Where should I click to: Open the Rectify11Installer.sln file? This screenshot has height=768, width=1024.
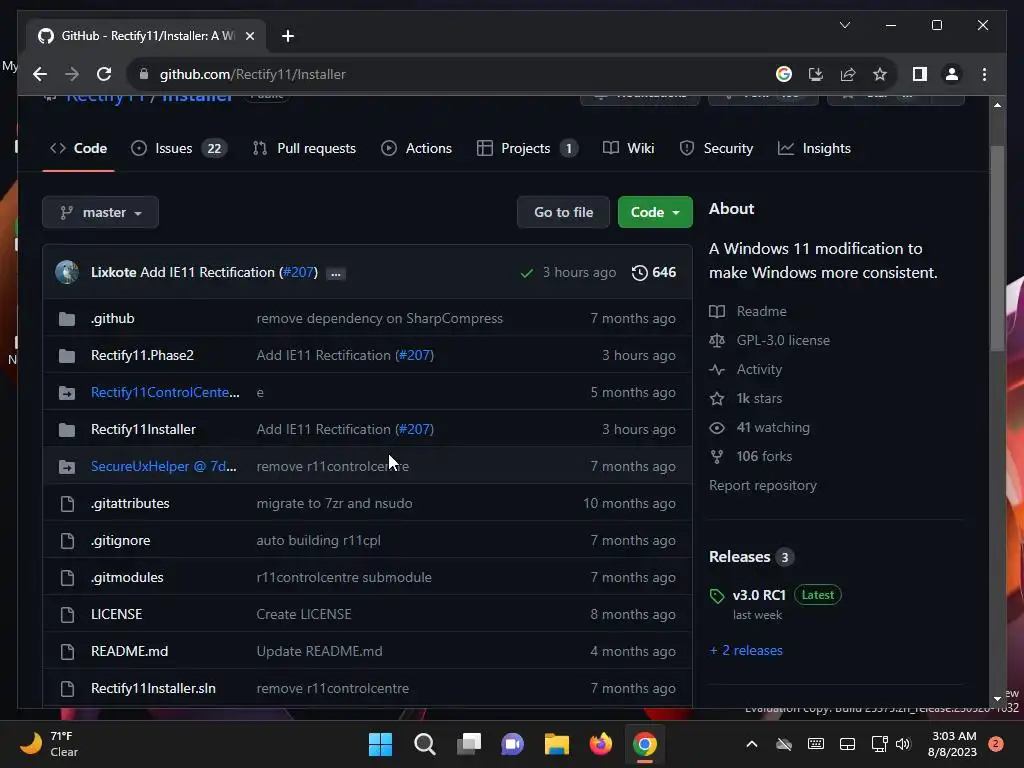click(x=153, y=688)
